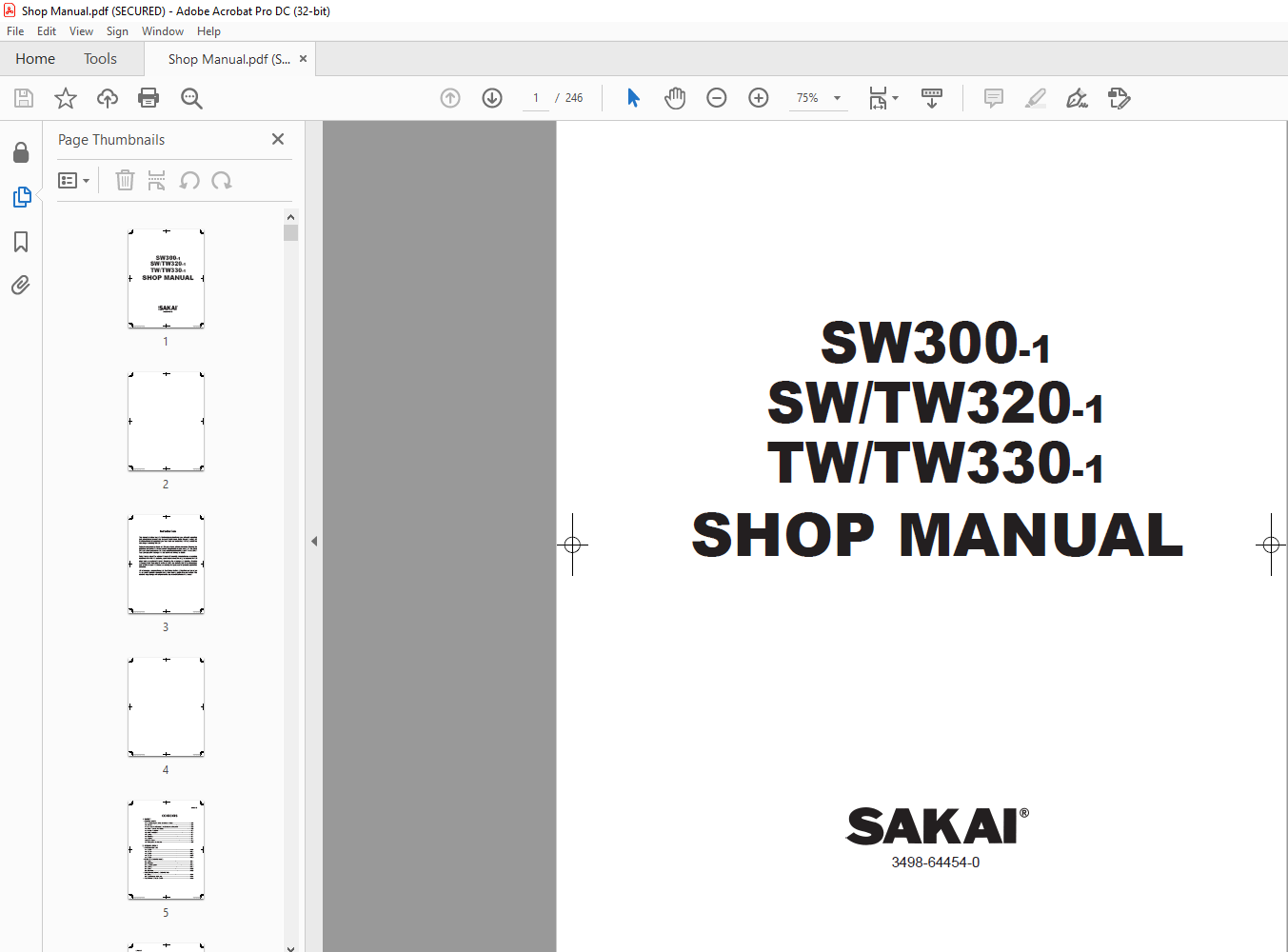Viewport: 1288px width, 952px height.
Task: Open the Sign menu
Action: [x=117, y=31]
